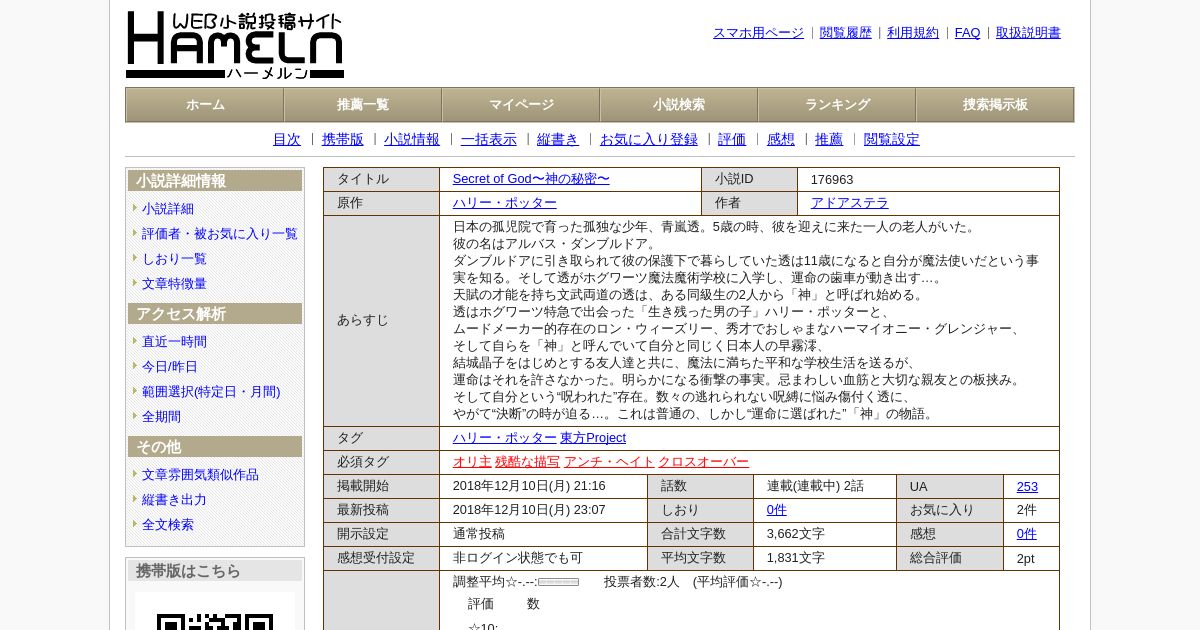Open the title Secret of God〜神の秘密〜
1200x630 pixels.
pos(531,179)
